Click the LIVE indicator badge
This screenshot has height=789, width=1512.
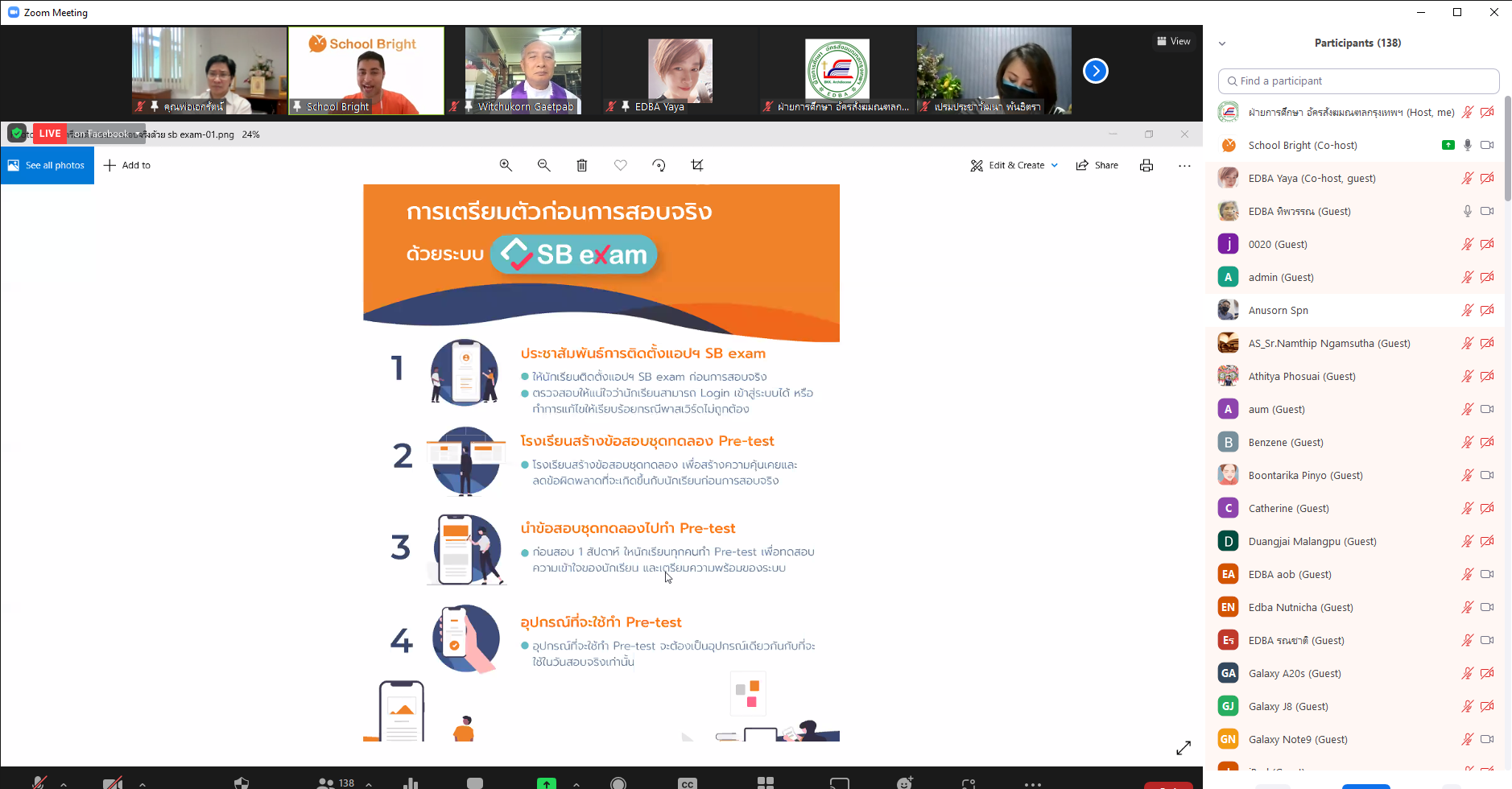[50, 134]
